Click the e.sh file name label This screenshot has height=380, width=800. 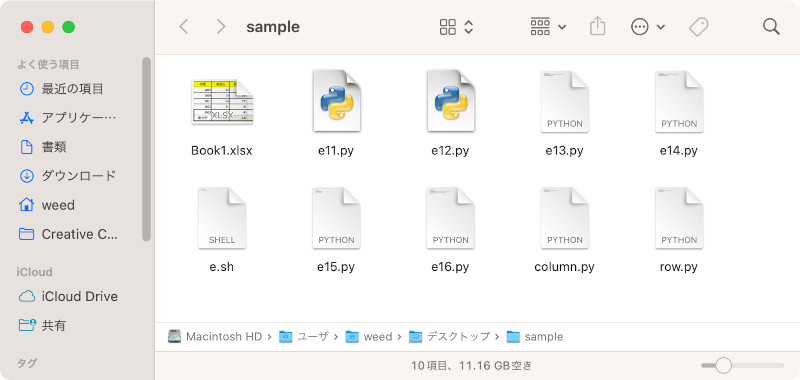[x=222, y=267]
